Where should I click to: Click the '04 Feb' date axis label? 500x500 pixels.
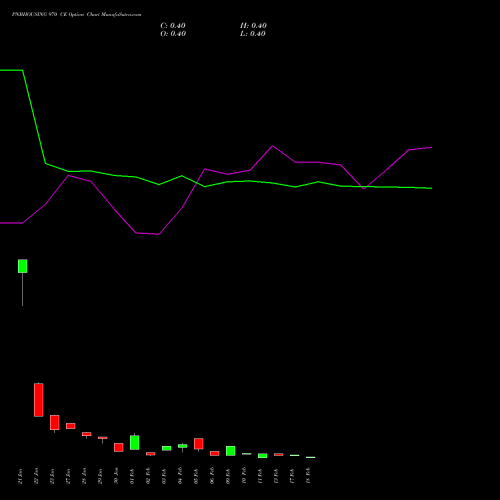[x=180, y=476]
